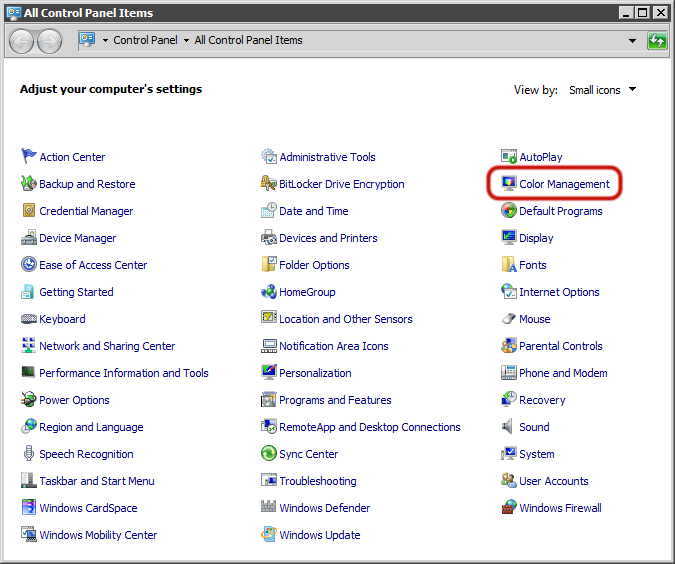Click the User Accounts icon
This screenshot has height=564, width=675.
[508, 480]
